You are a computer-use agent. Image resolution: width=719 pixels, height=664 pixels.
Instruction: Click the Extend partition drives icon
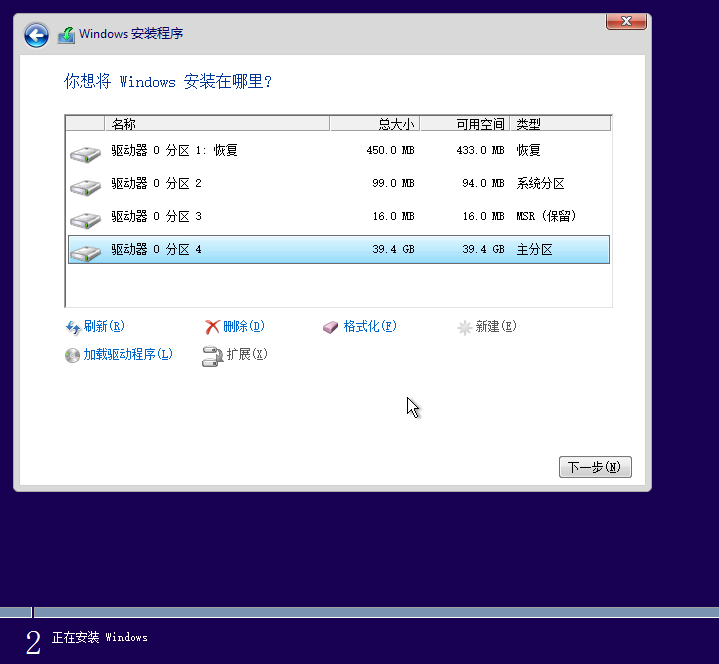[x=212, y=356]
